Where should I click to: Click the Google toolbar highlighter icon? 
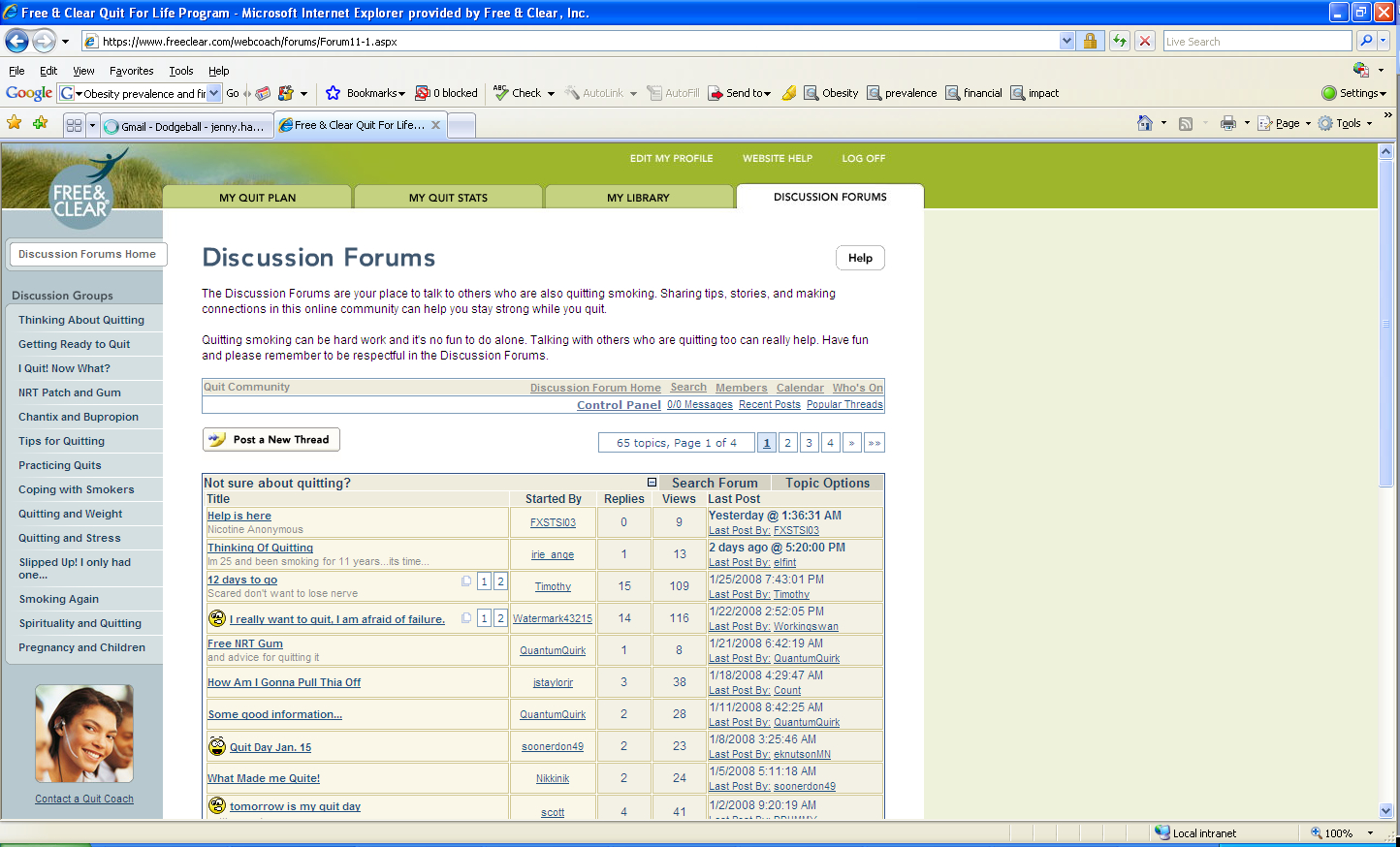point(788,93)
